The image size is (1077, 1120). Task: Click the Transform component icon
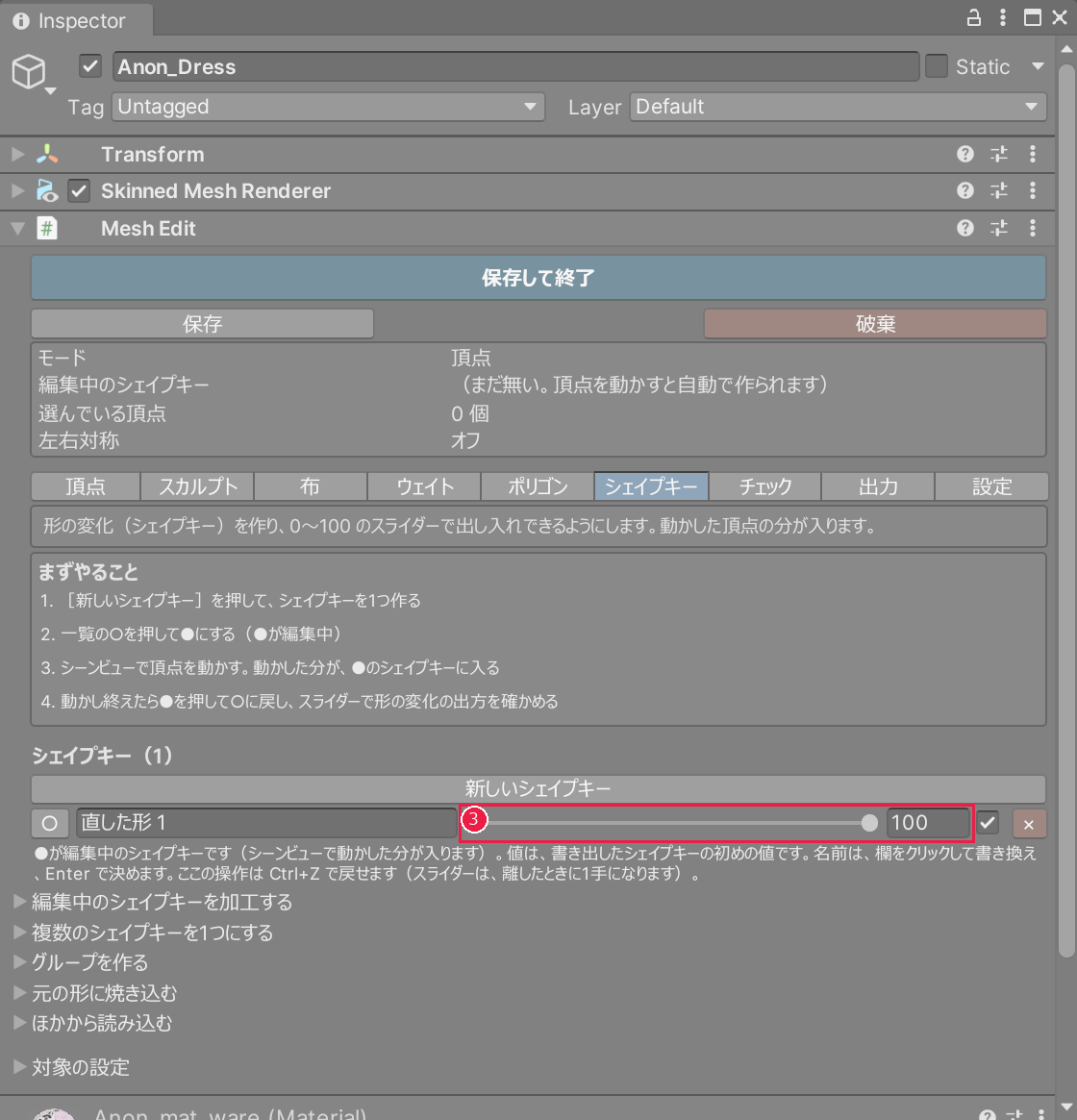point(47,154)
